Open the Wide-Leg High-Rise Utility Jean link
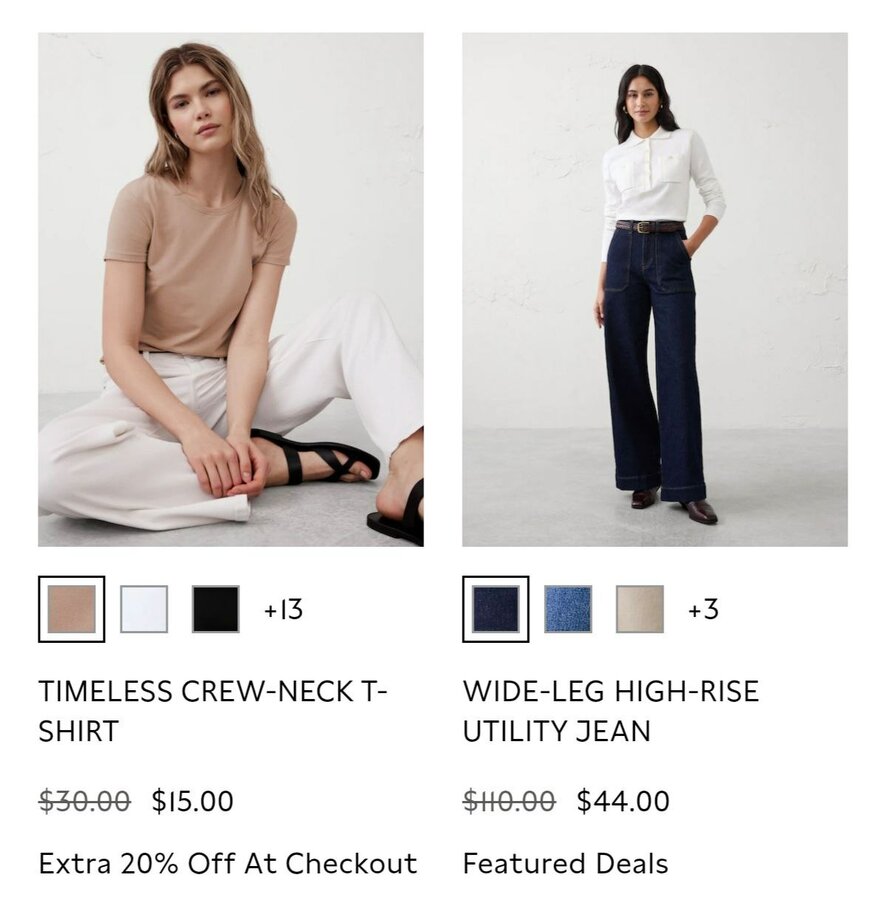Image resolution: width=886 pixels, height=900 pixels. click(x=611, y=711)
